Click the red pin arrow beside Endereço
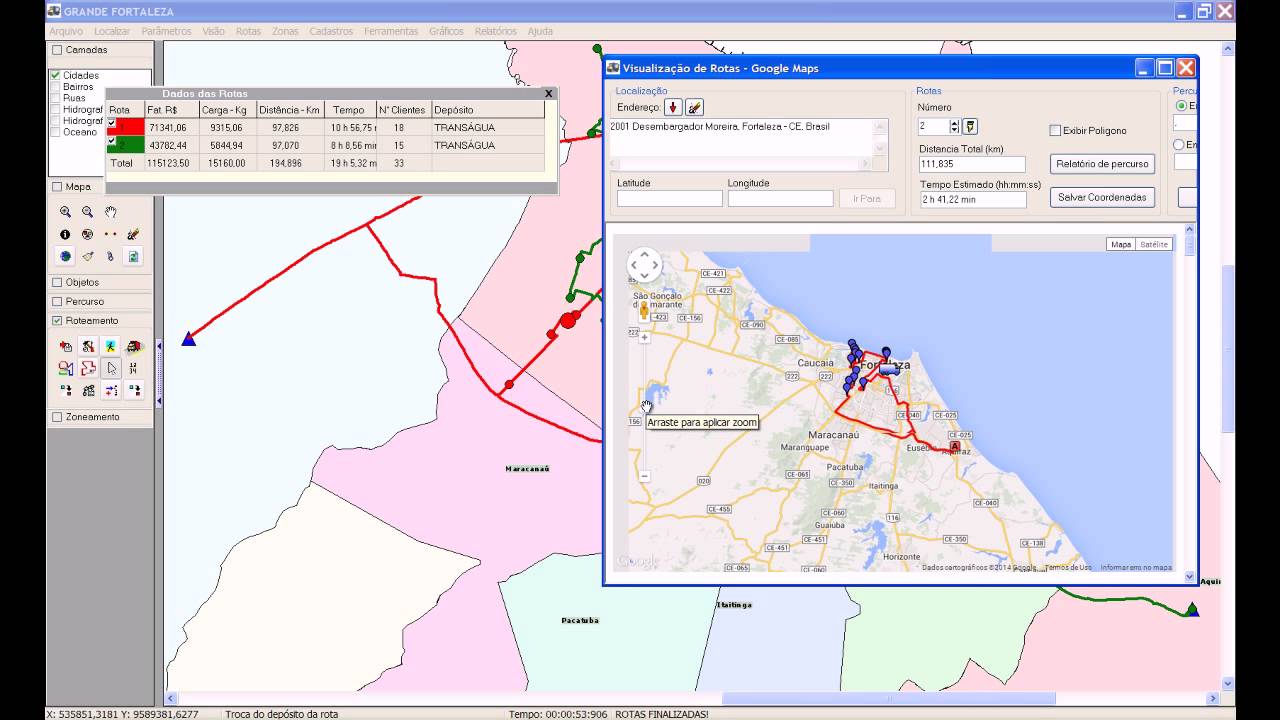 pyautogui.click(x=673, y=107)
